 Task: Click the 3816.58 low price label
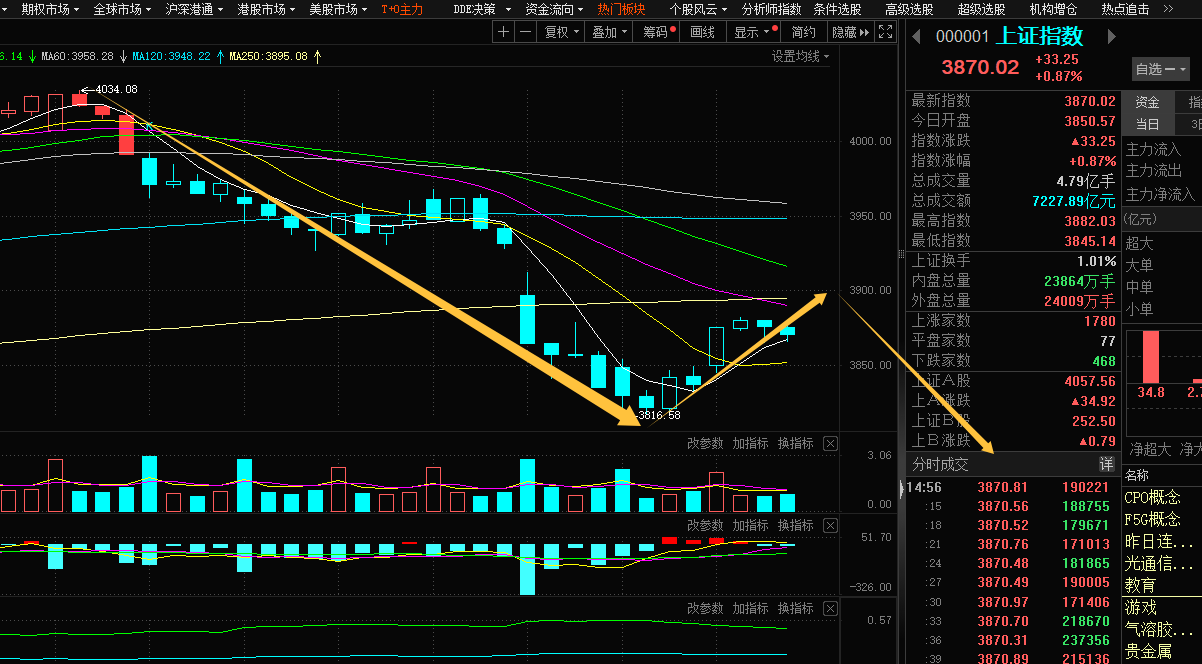click(660, 415)
